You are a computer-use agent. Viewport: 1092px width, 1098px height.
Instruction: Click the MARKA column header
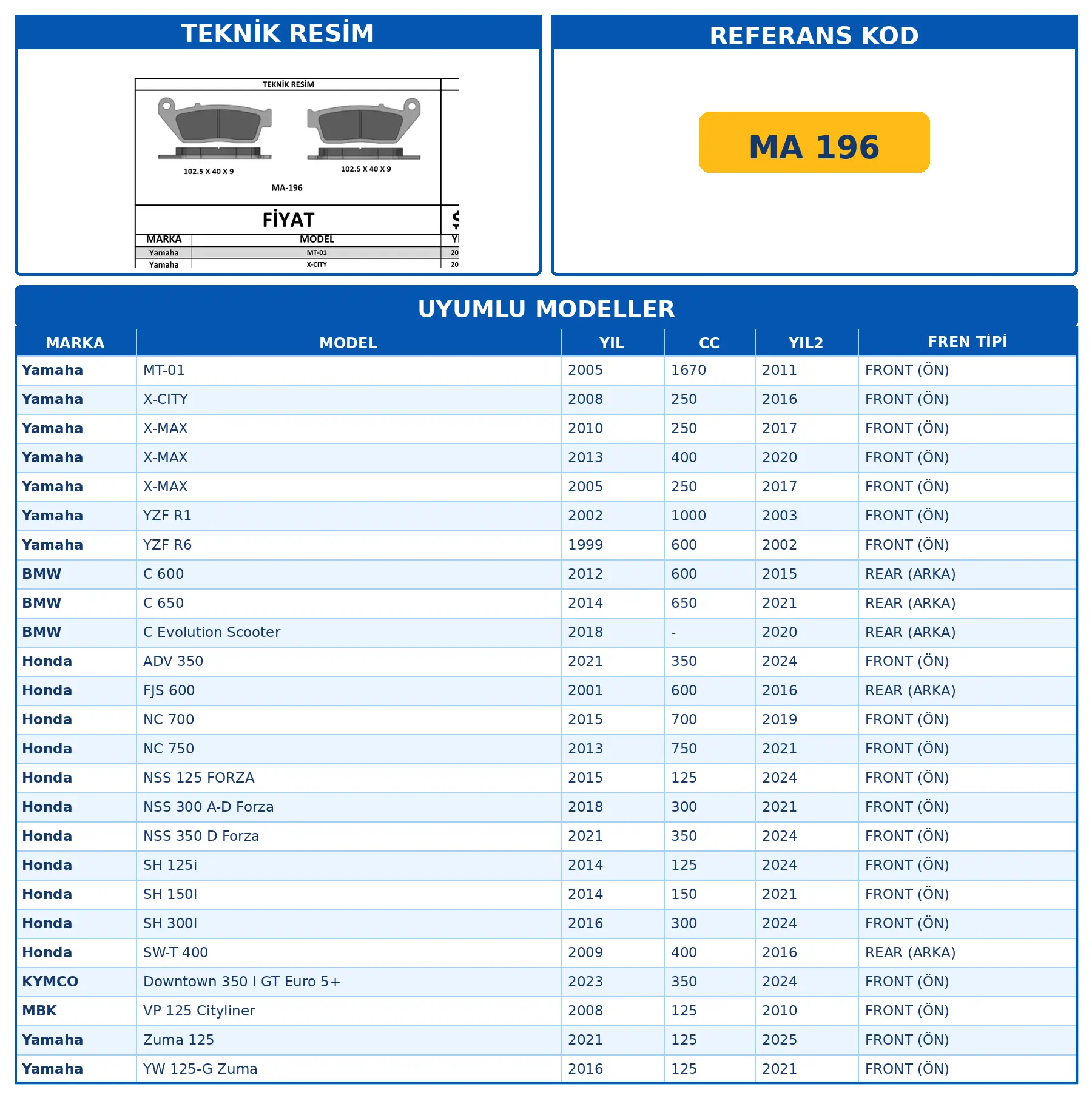coord(75,343)
